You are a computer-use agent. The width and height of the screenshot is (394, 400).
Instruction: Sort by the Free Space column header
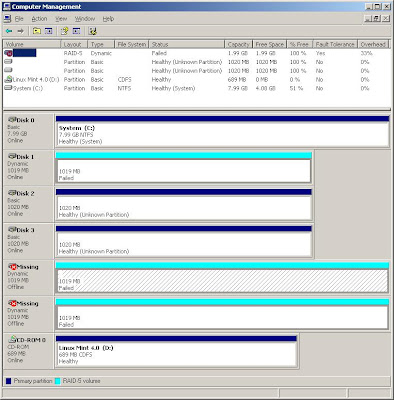pyautogui.click(x=270, y=44)
